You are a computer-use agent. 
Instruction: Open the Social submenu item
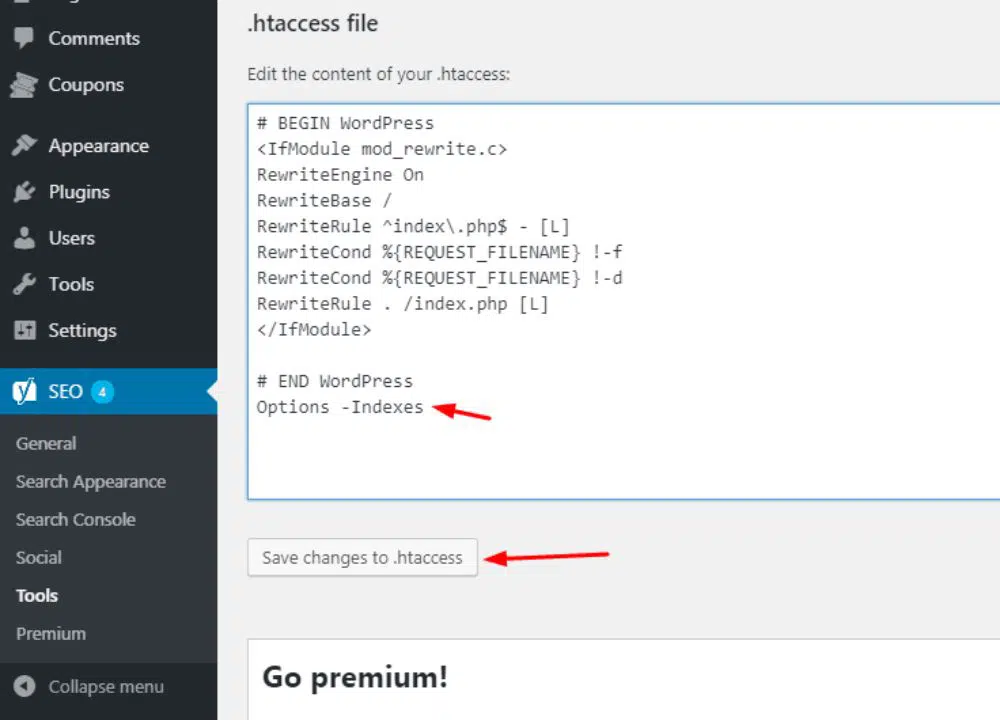[x=39, y=557]
